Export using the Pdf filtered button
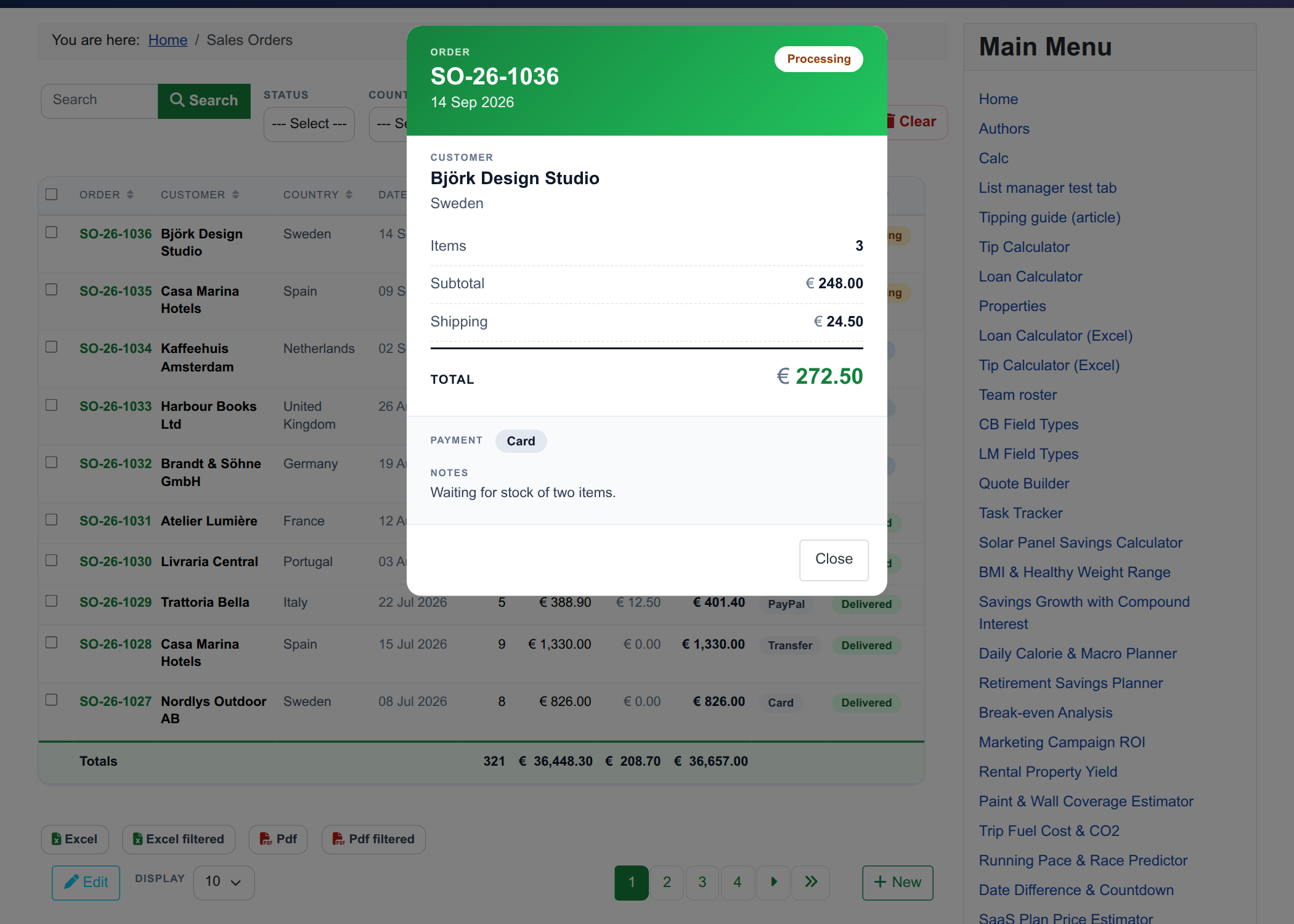Viewport: 1294px width, 924px height. coord(373,839)
